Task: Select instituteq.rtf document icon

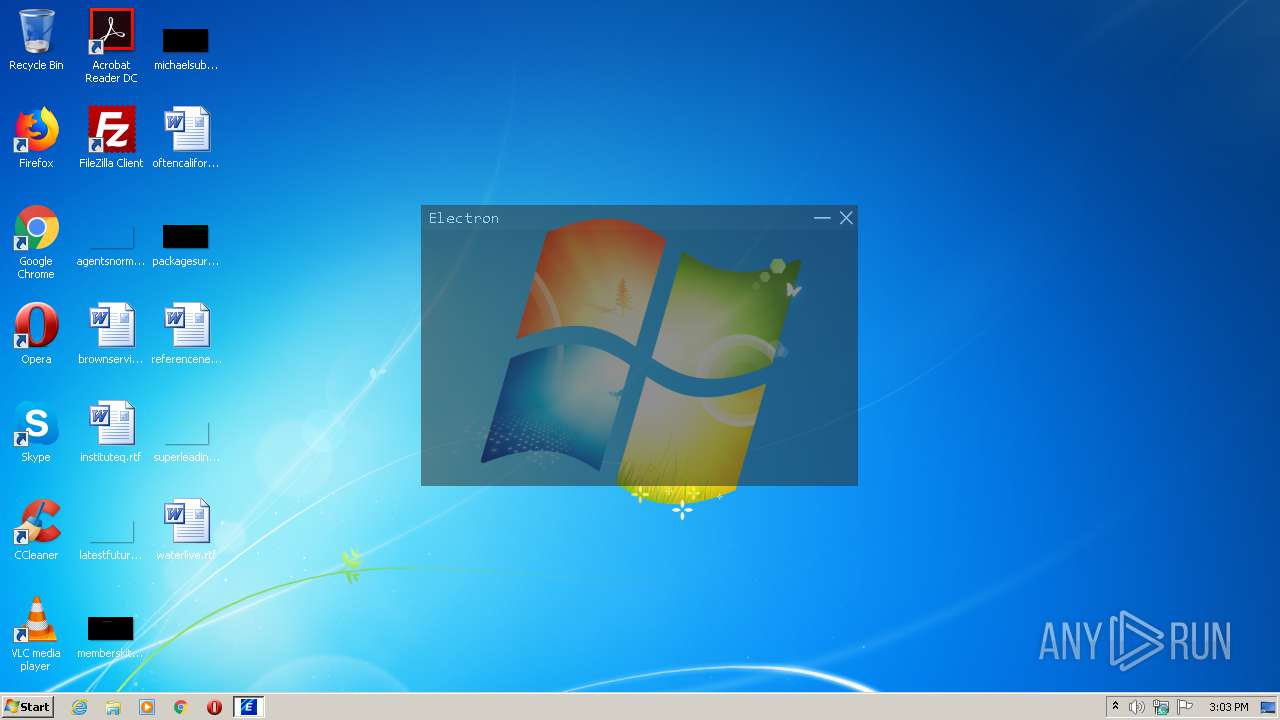Action: pyautogui.click(x=111, y=432)
